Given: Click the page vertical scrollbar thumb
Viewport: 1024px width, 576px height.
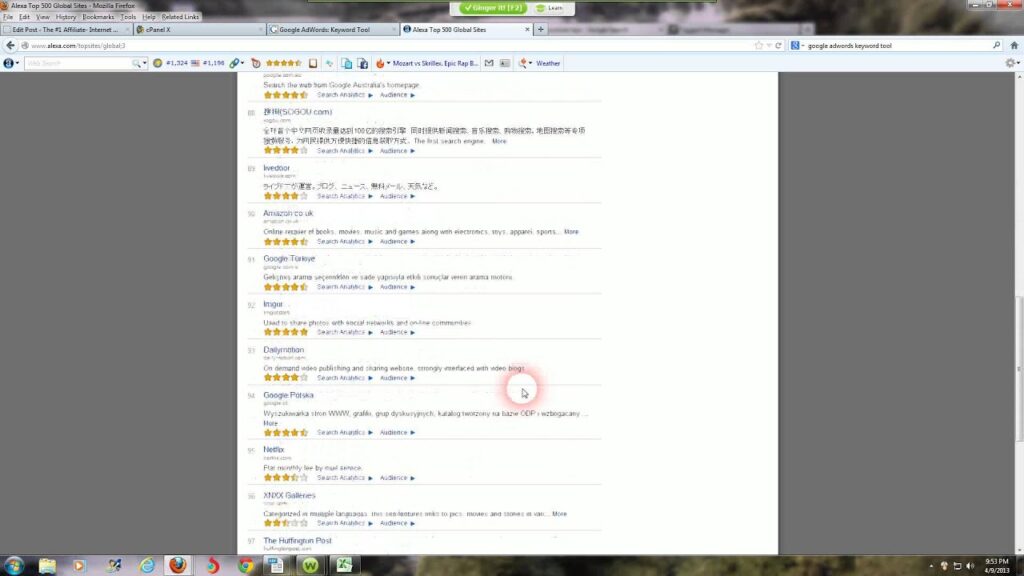Looking at the screenshot, I should [x=1019, y=371].
